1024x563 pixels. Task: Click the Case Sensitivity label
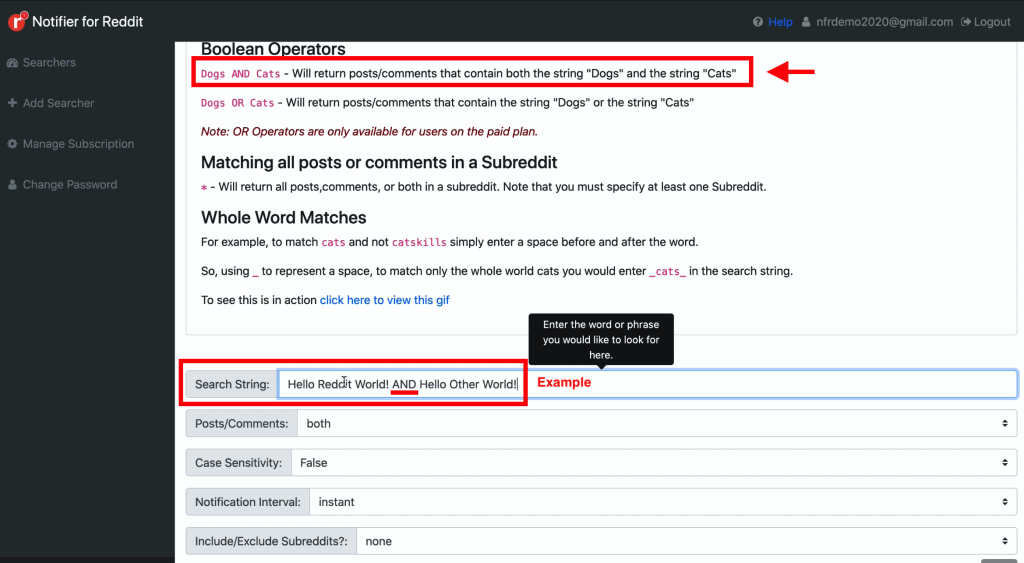click(238, 462)
